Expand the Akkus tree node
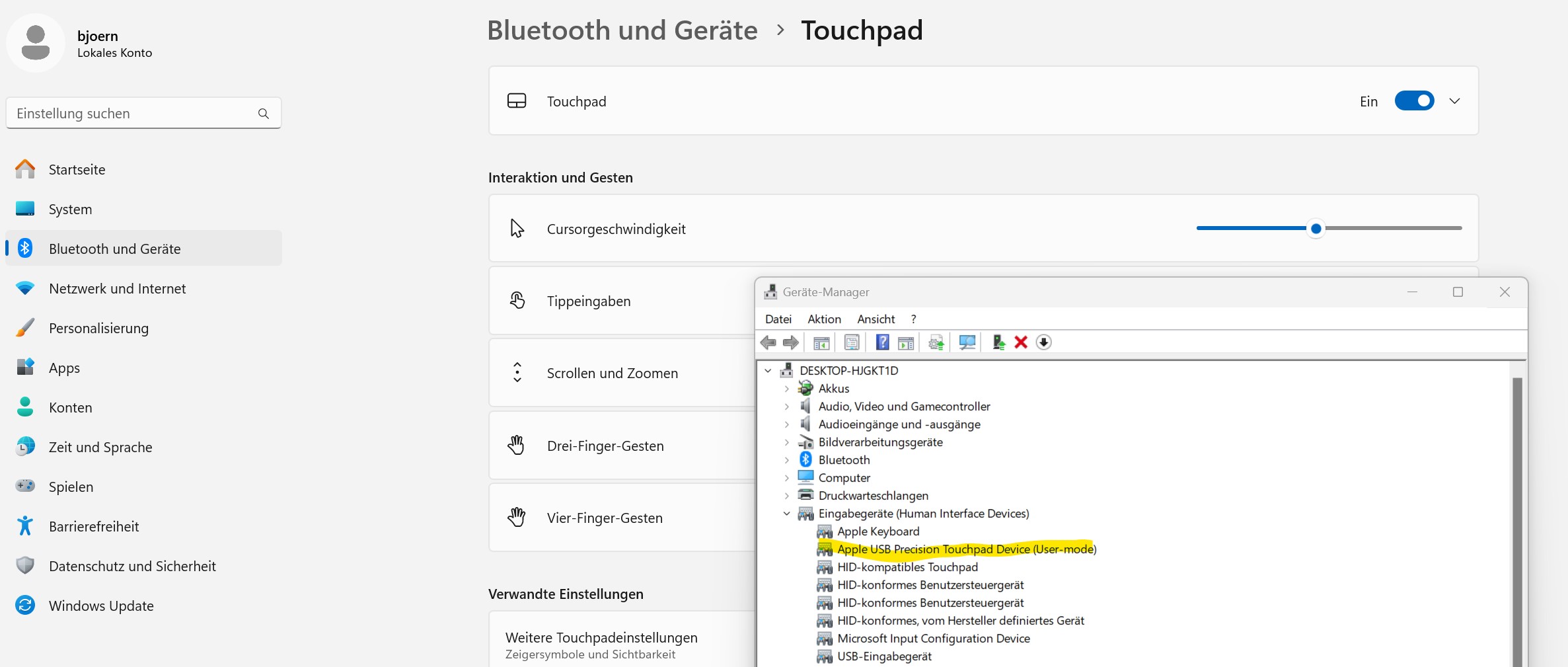Image resolution: width=1568 pixels, height=667 pixels. click(786, 389)
